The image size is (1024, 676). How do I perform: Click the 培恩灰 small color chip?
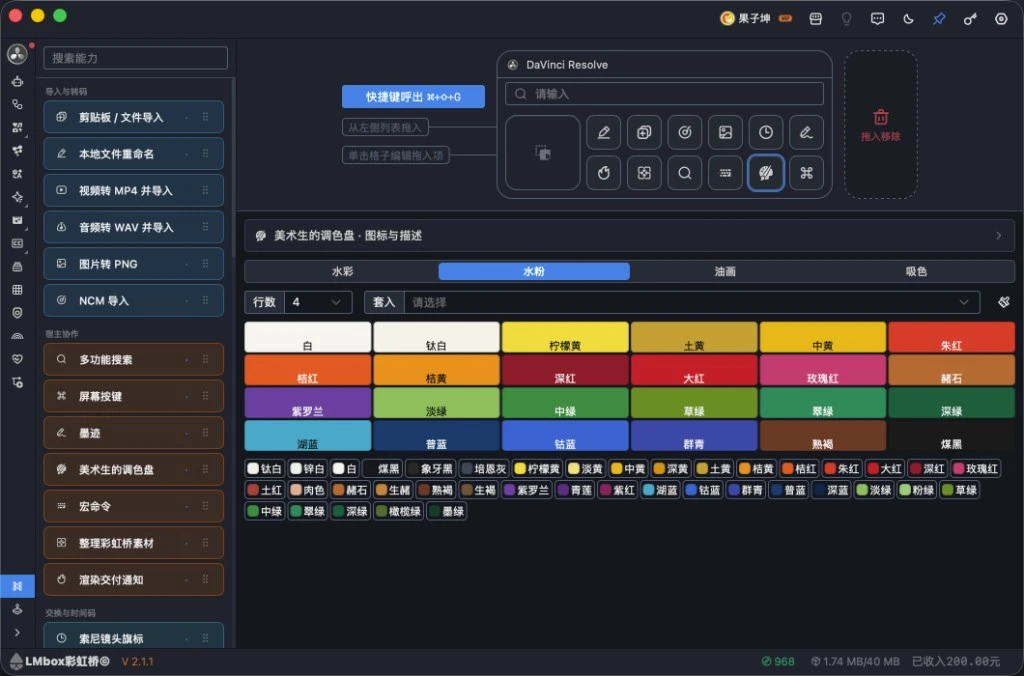tap(484, 469)
